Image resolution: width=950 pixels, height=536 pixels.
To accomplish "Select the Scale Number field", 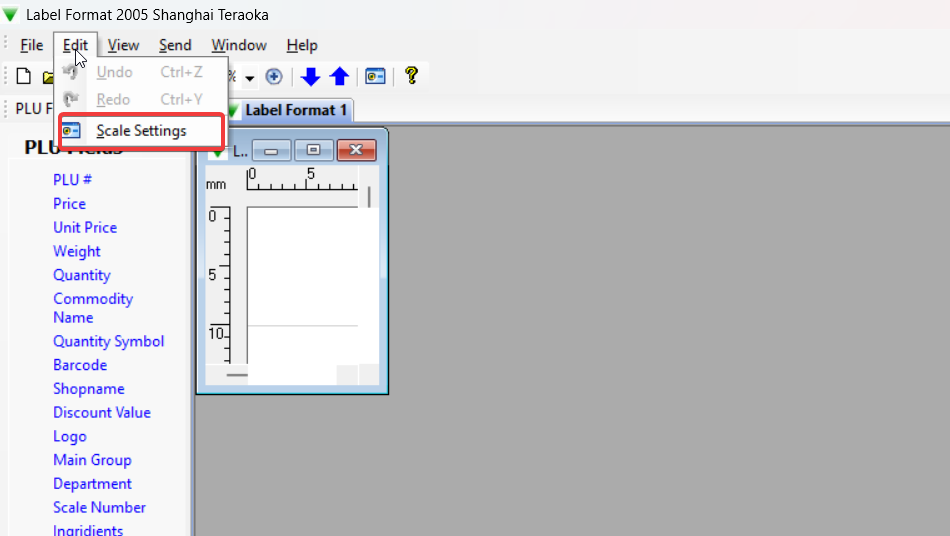I will (x=99, y=508).
